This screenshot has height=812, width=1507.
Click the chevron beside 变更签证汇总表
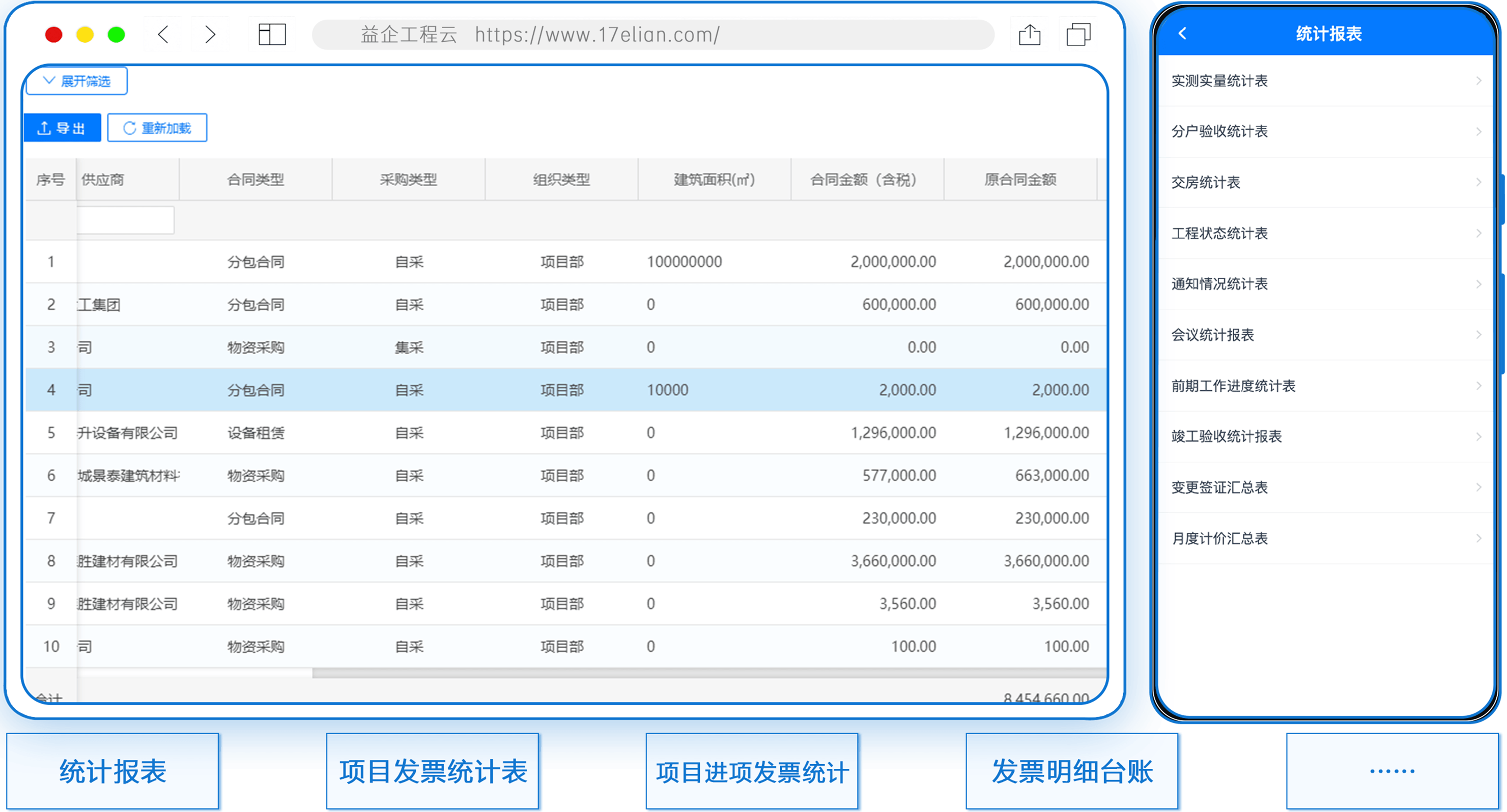[x=1478, y=487]
